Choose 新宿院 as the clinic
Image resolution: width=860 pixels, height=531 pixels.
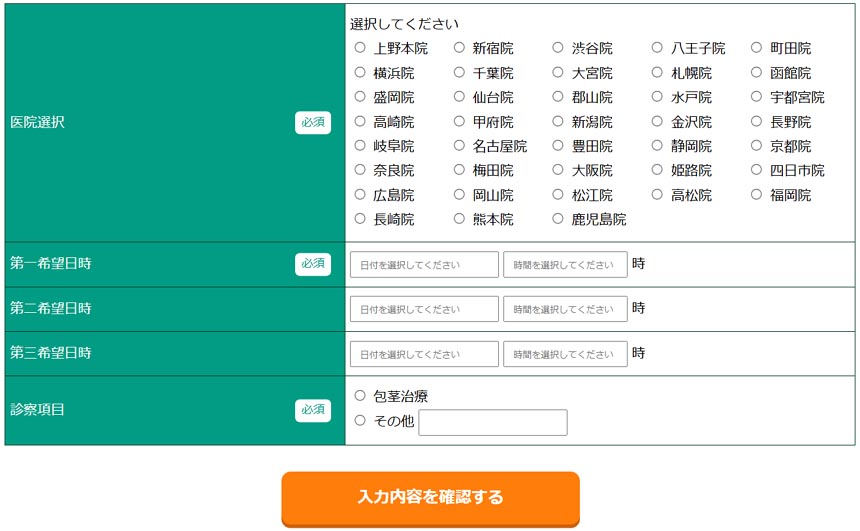(x=459, y=48)
